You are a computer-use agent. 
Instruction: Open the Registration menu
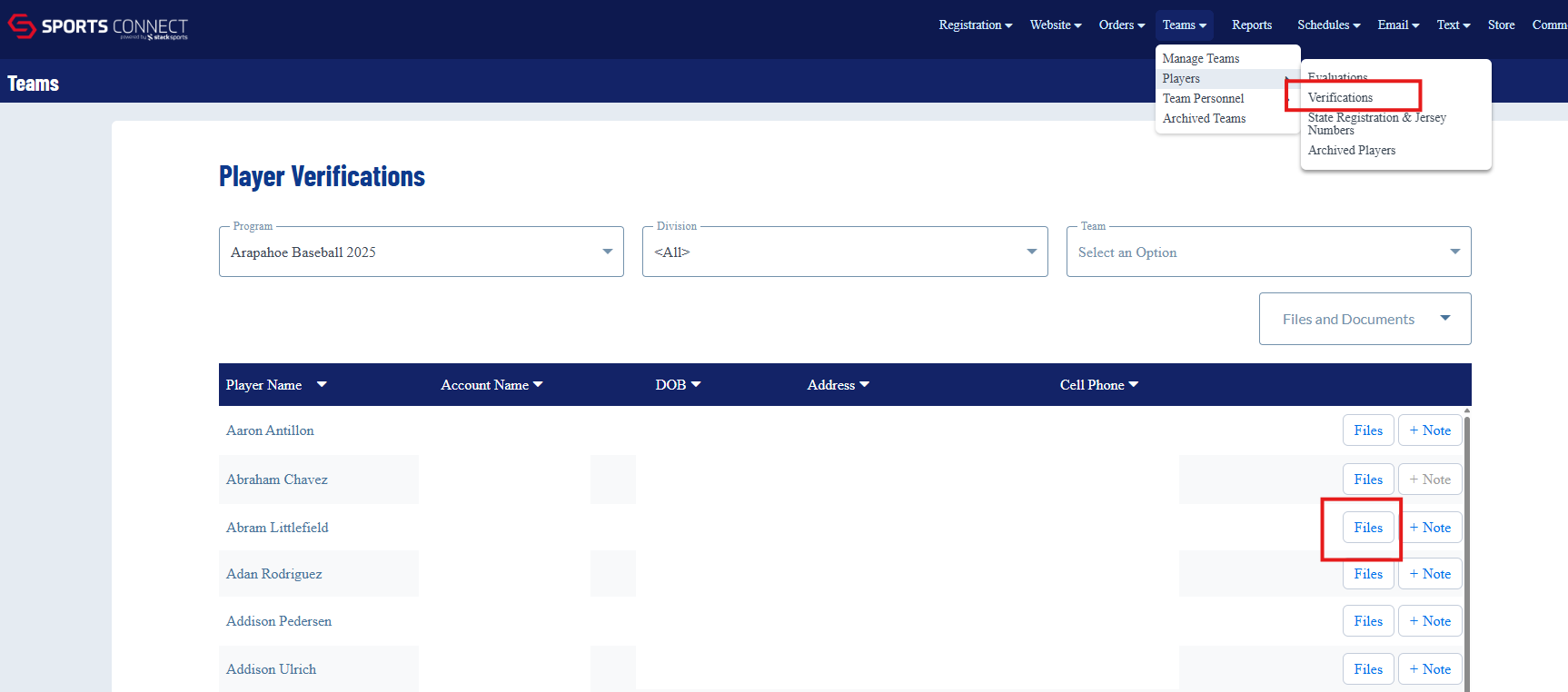[976, 25]
